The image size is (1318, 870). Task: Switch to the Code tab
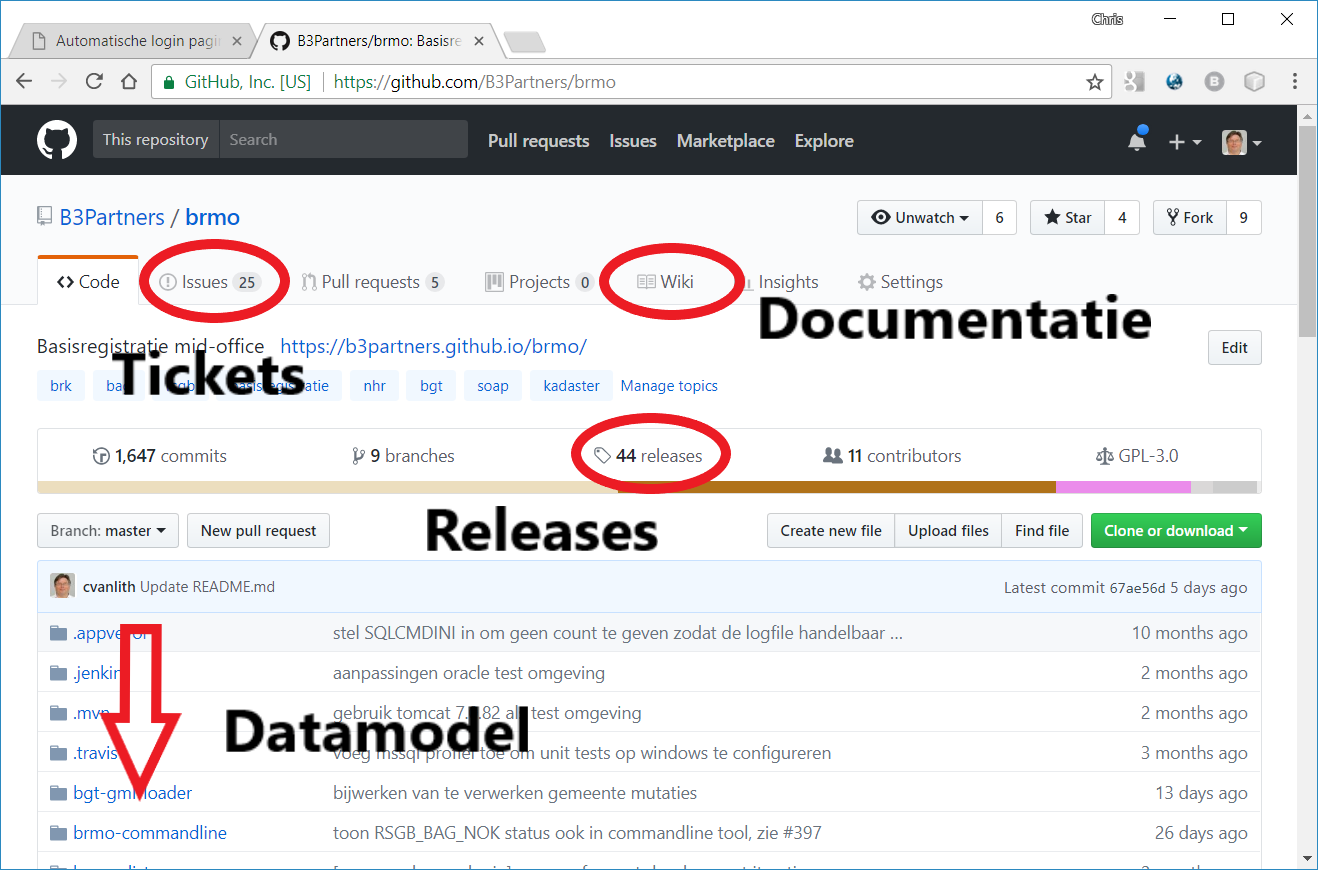pos(88,282)
